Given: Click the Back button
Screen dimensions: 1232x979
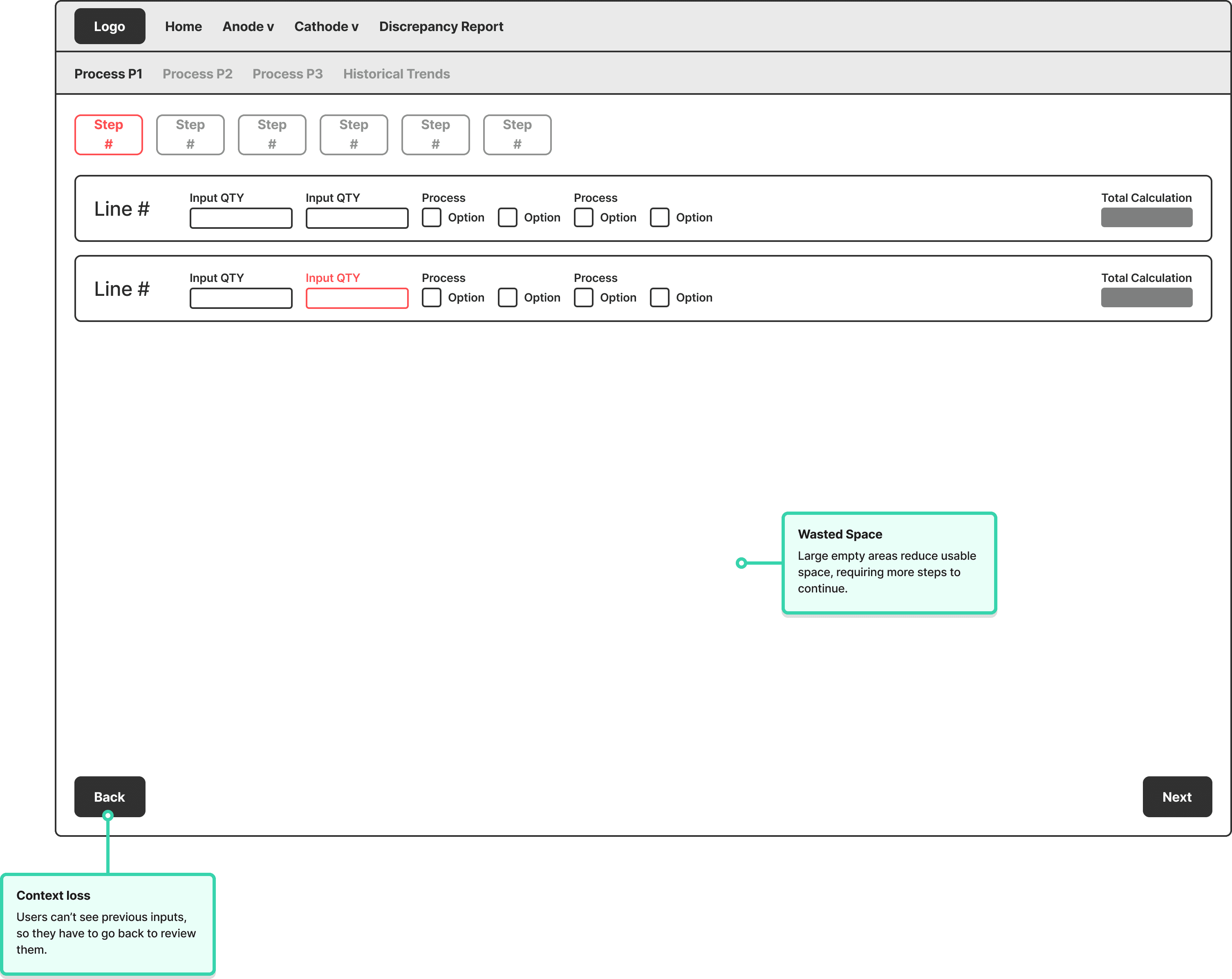Looking at the screenshot, I should pos(110,797).
